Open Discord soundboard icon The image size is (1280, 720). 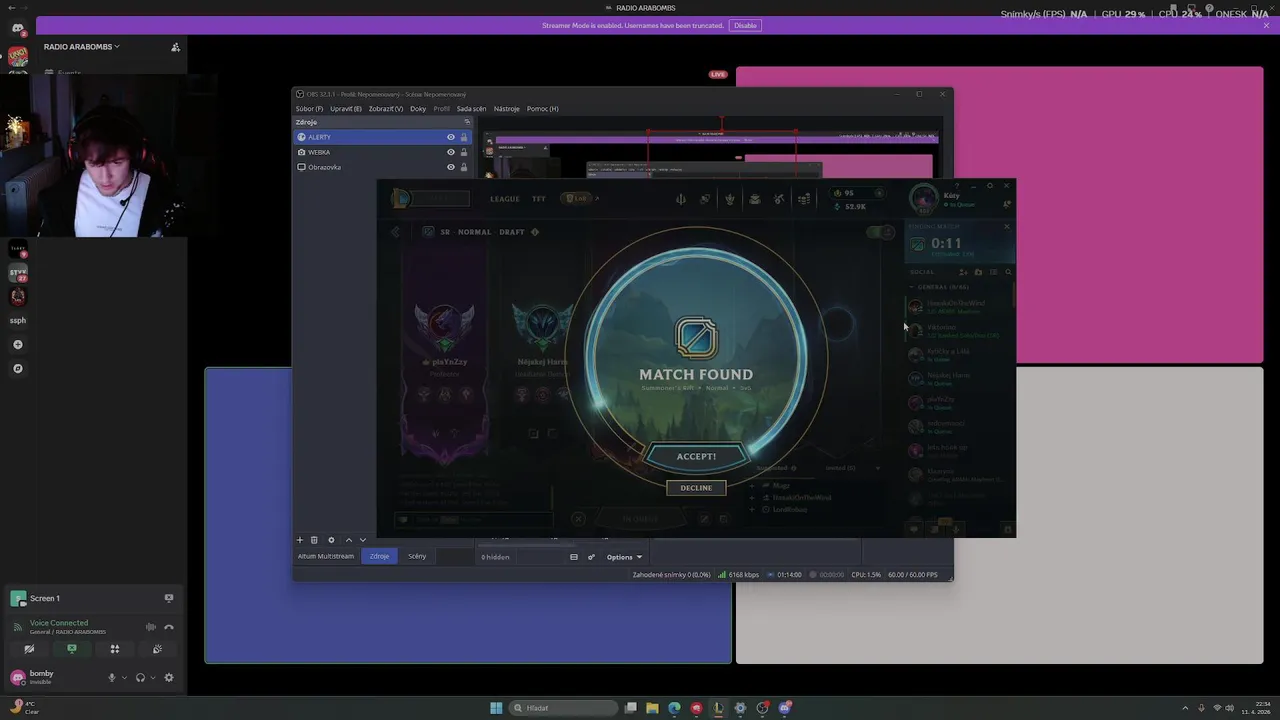tap(157, 649)
